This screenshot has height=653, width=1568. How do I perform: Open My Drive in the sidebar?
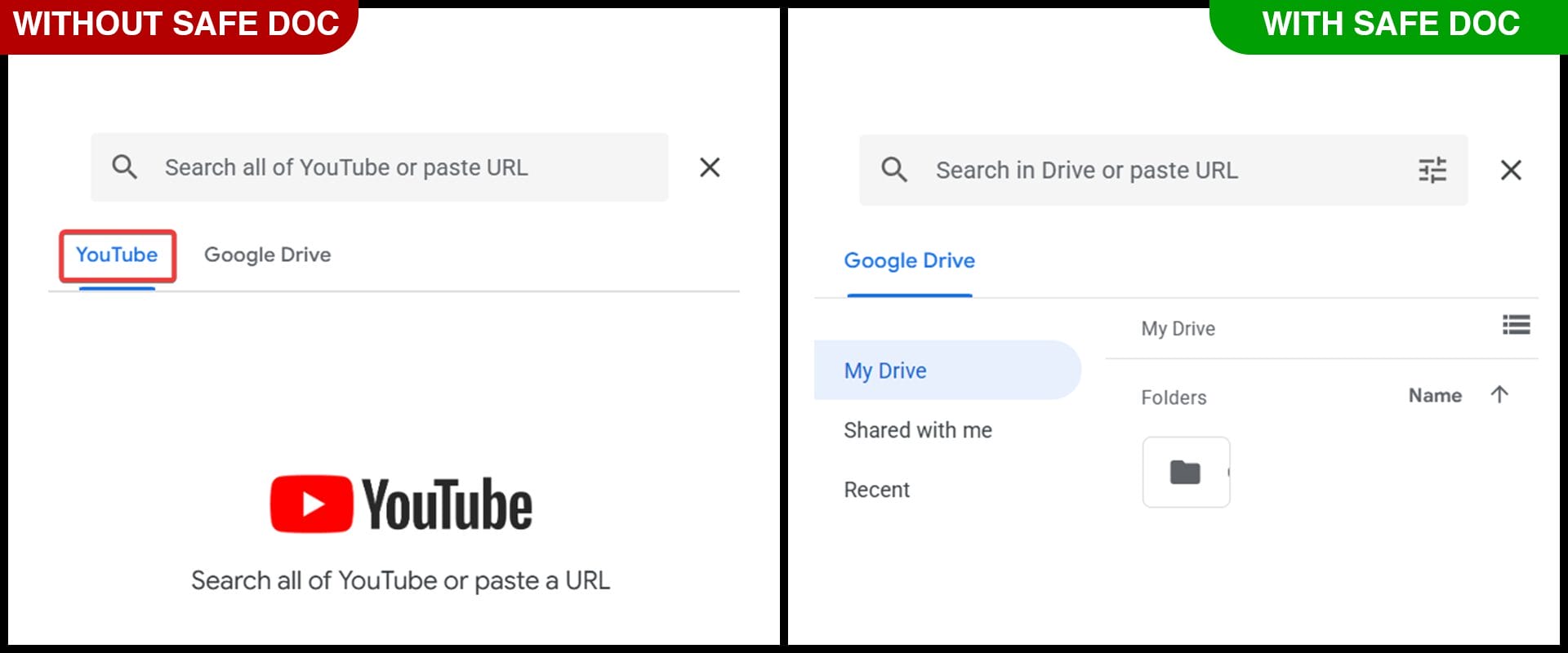coord(885,371)
